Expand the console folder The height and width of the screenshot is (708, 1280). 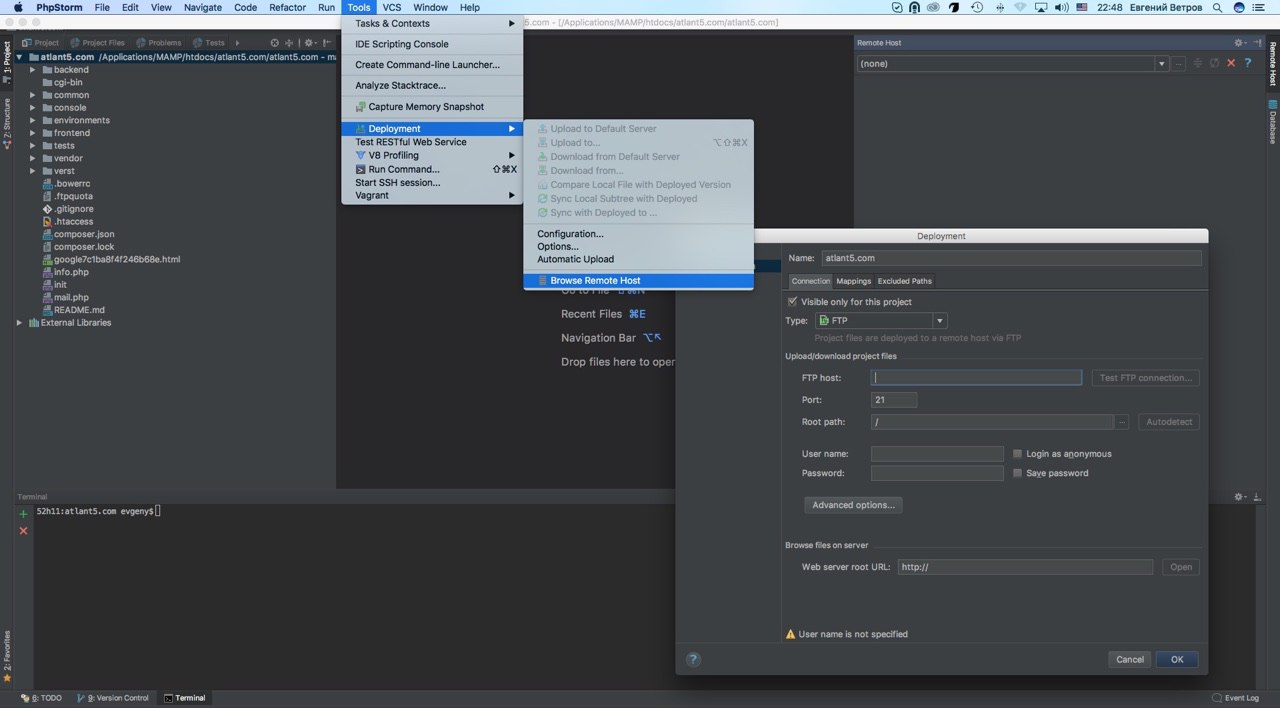pyautogui.click(x=33, y=108)
